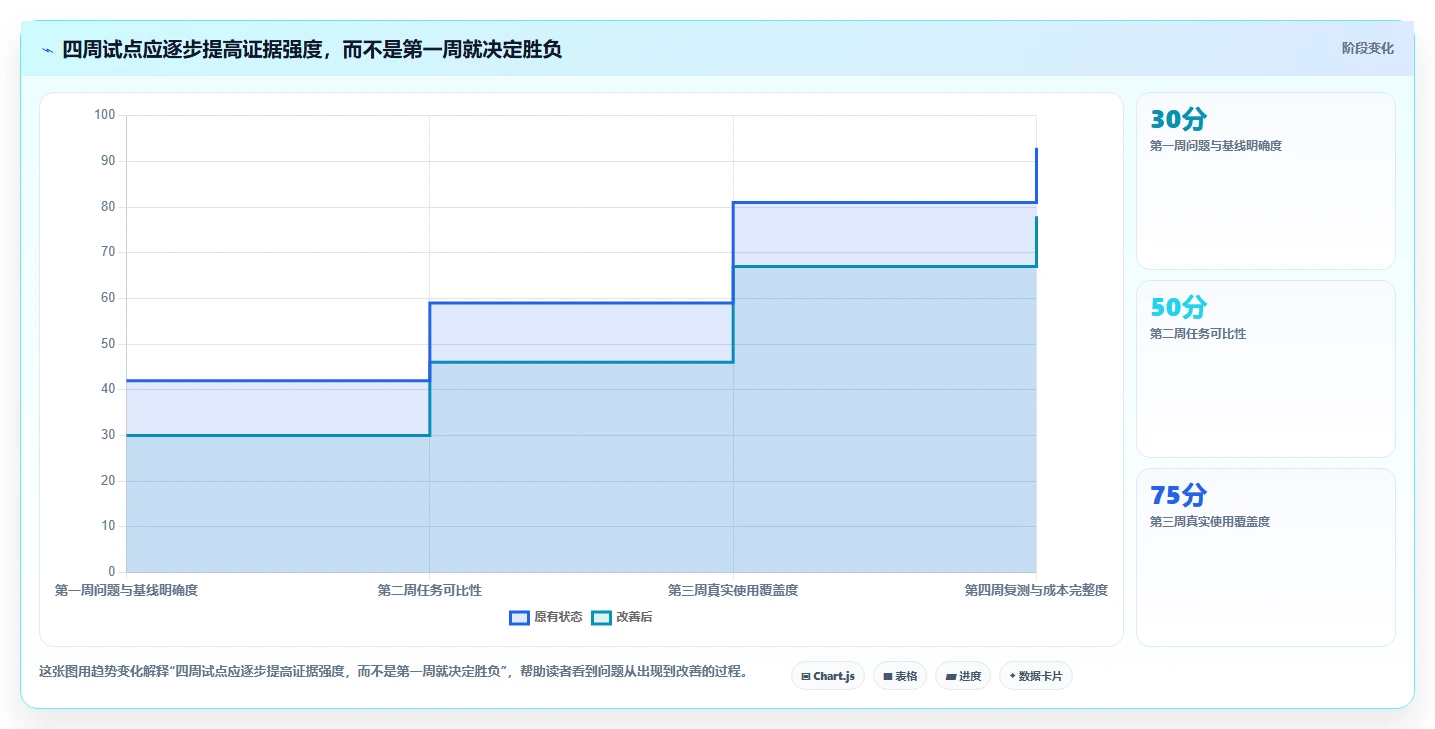This screenshot has width=1435, height=729.
Task: Click x-axis label 第一周问题与基线明确度
Action: click(x=126, y=590)
